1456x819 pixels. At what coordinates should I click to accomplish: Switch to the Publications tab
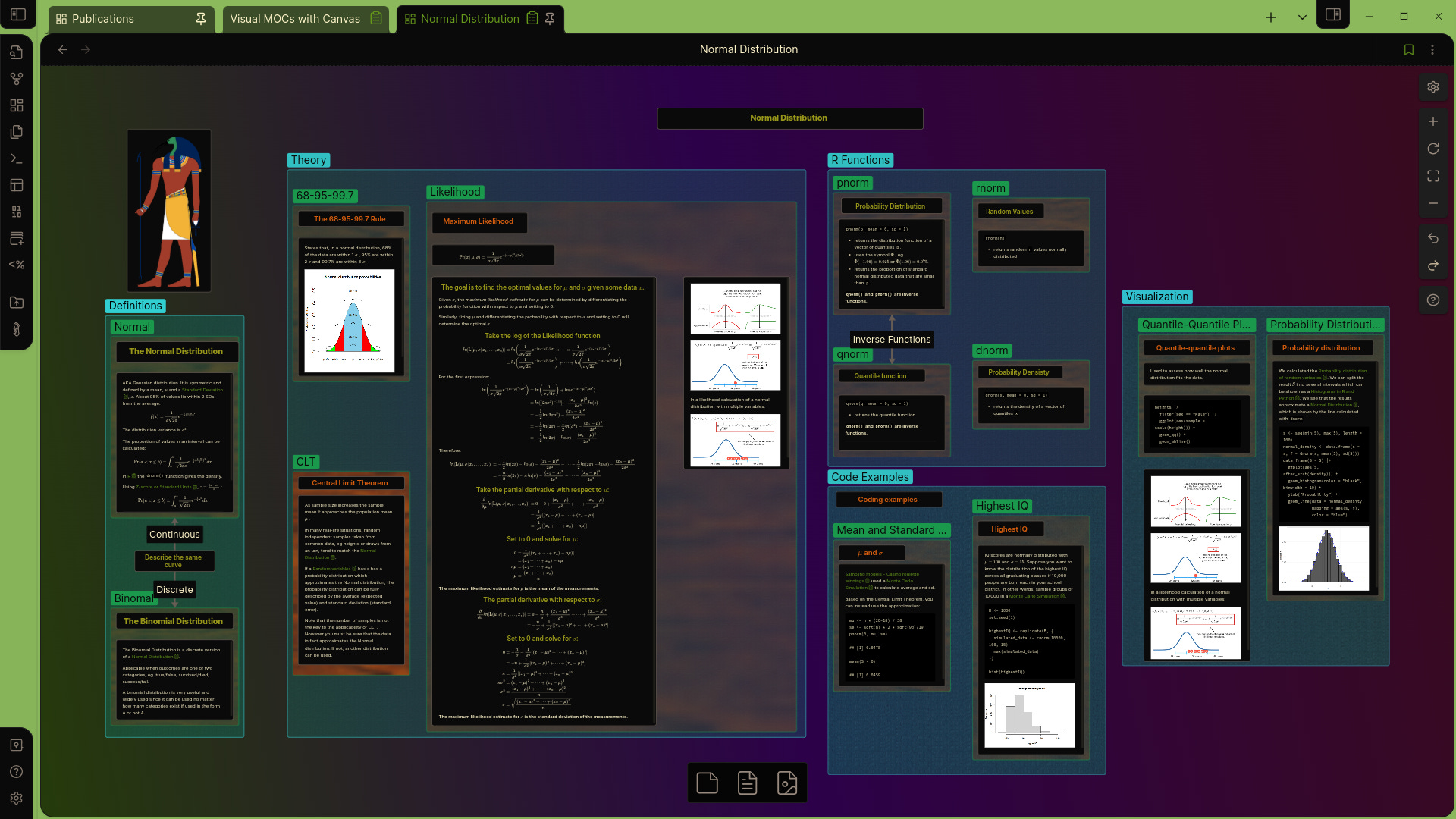[x=103, y=19]
